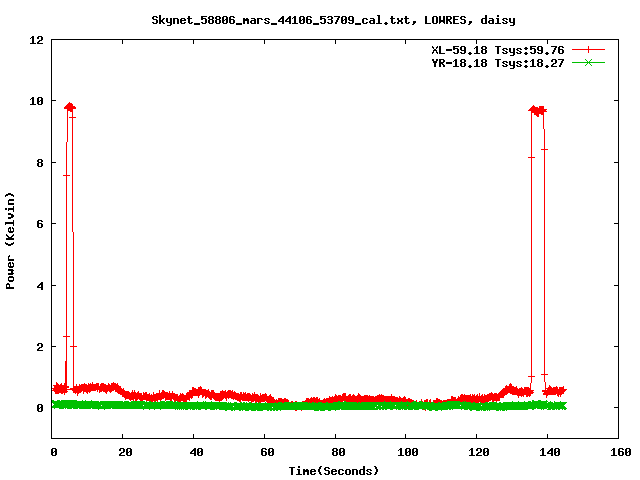The width and height of the screenshot is (640, 480).
Task: Click x-axis tick label 20
Action: pyautogui.click(x=125, y=452)
